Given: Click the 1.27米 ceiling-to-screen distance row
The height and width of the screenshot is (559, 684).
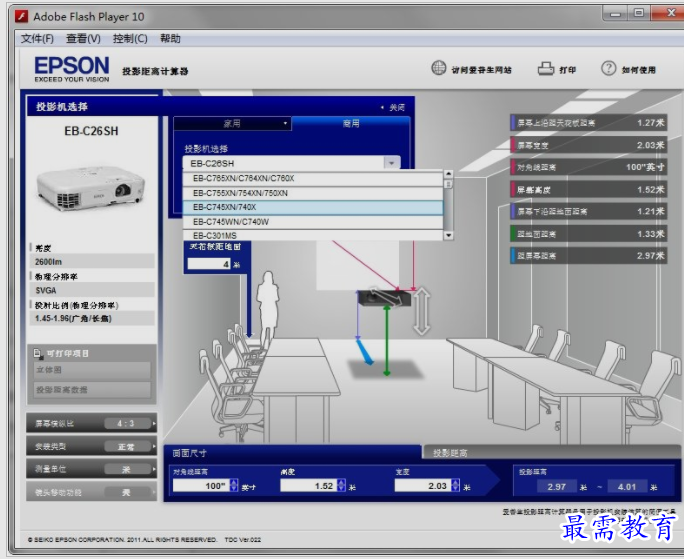Looking at the screenshot, I should click(x=588, y=123).
